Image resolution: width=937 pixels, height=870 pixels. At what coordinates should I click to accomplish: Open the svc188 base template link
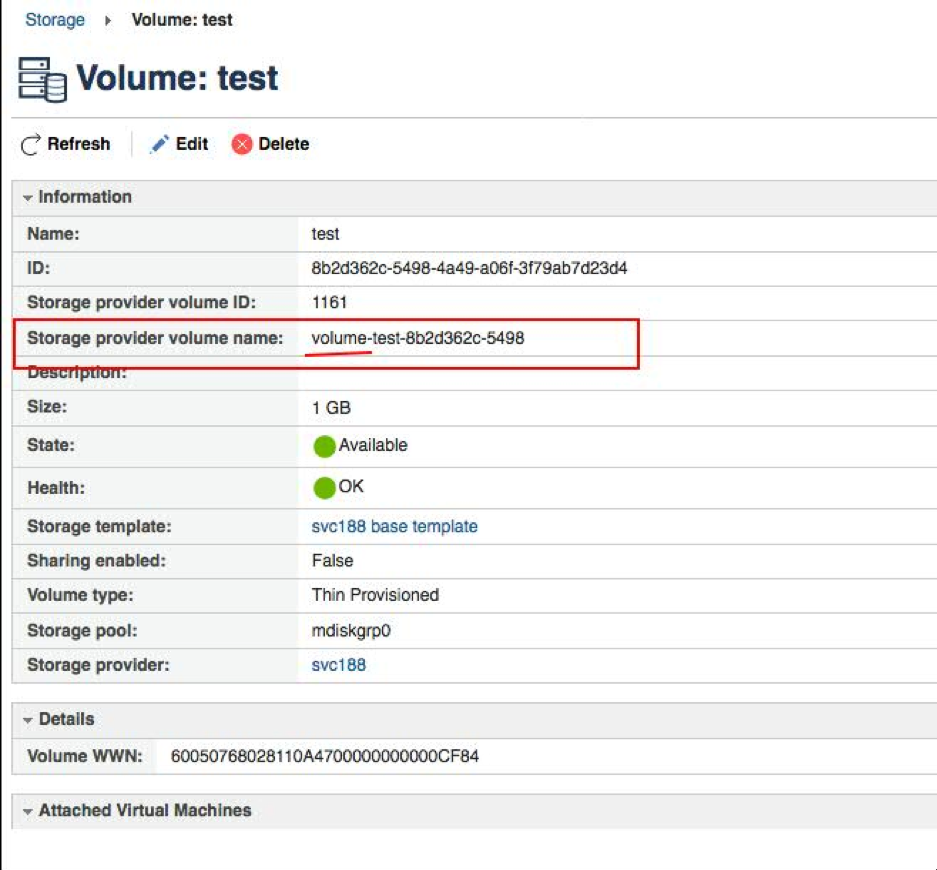[394, 526]
